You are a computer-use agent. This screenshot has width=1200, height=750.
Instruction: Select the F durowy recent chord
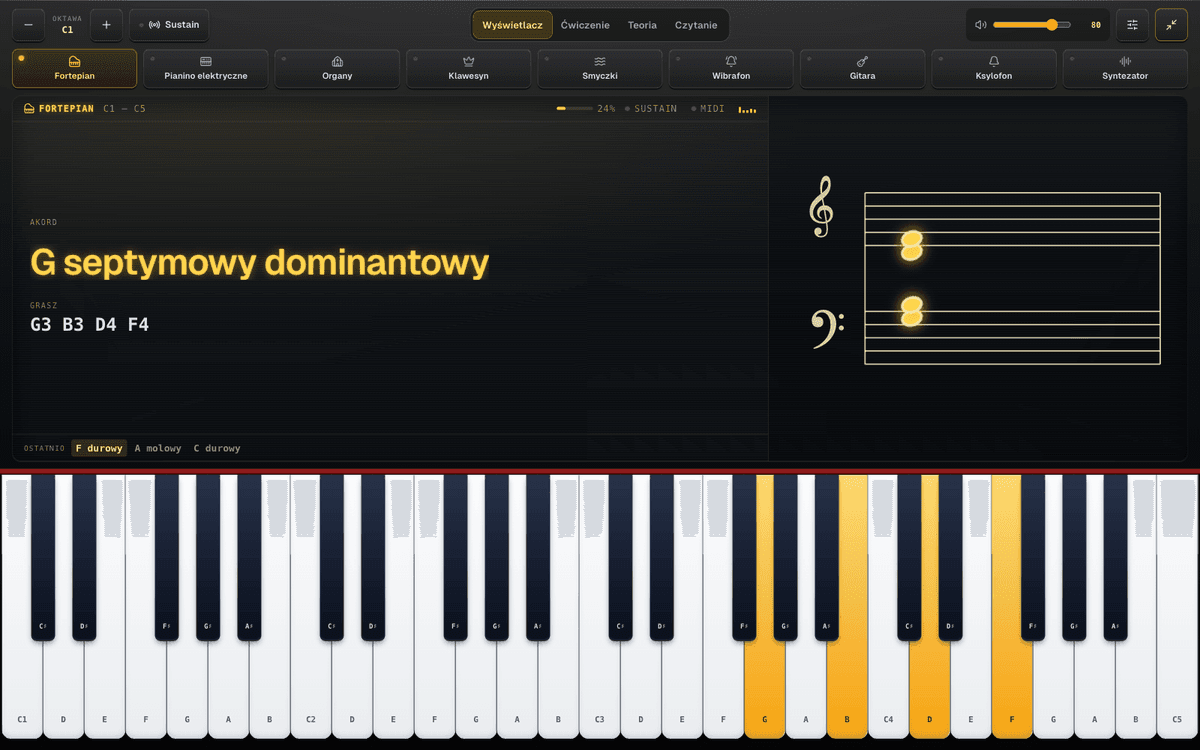(x=99, y=448)
